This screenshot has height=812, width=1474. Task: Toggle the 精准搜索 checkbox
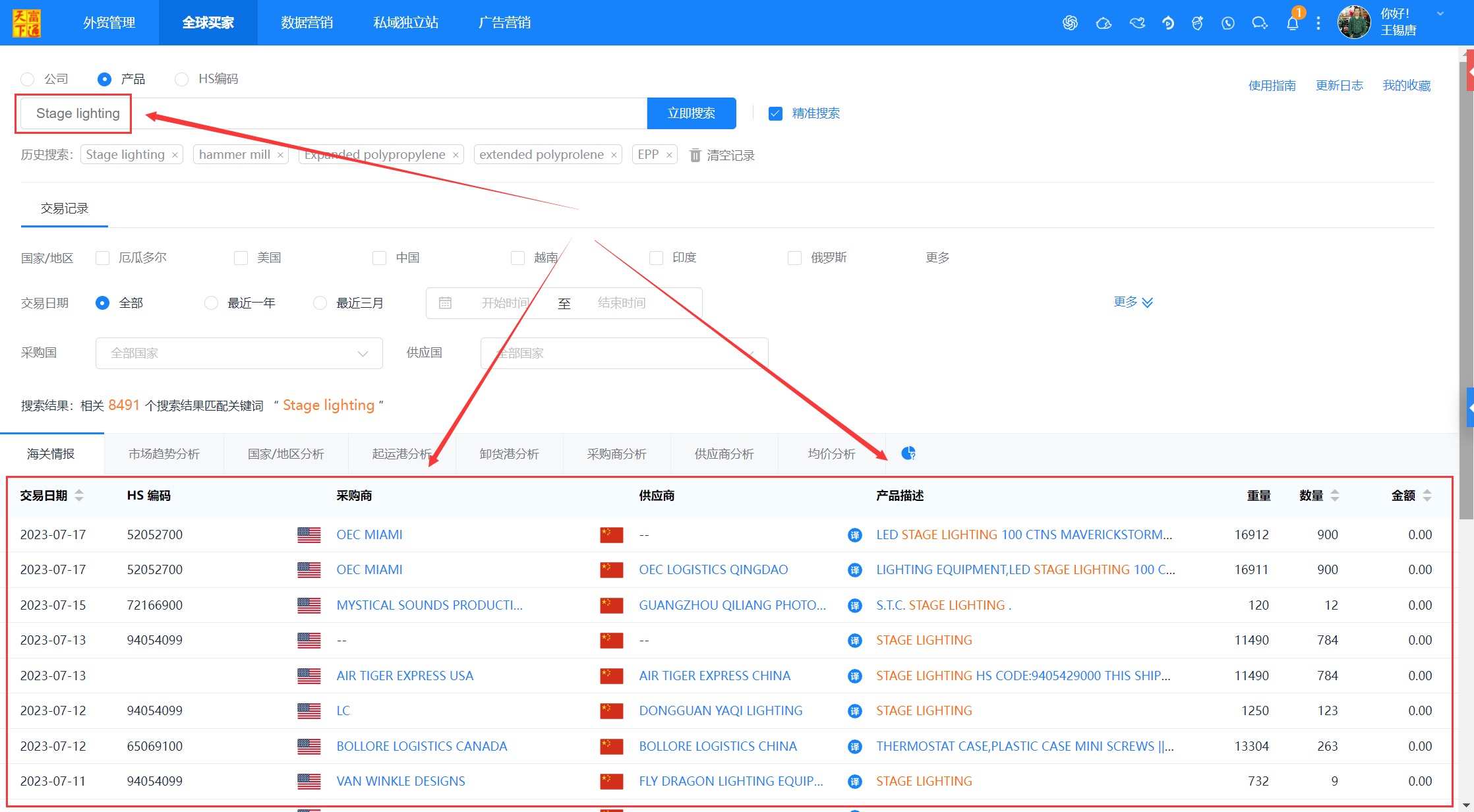pyautogui.click(x=775, y=113)
